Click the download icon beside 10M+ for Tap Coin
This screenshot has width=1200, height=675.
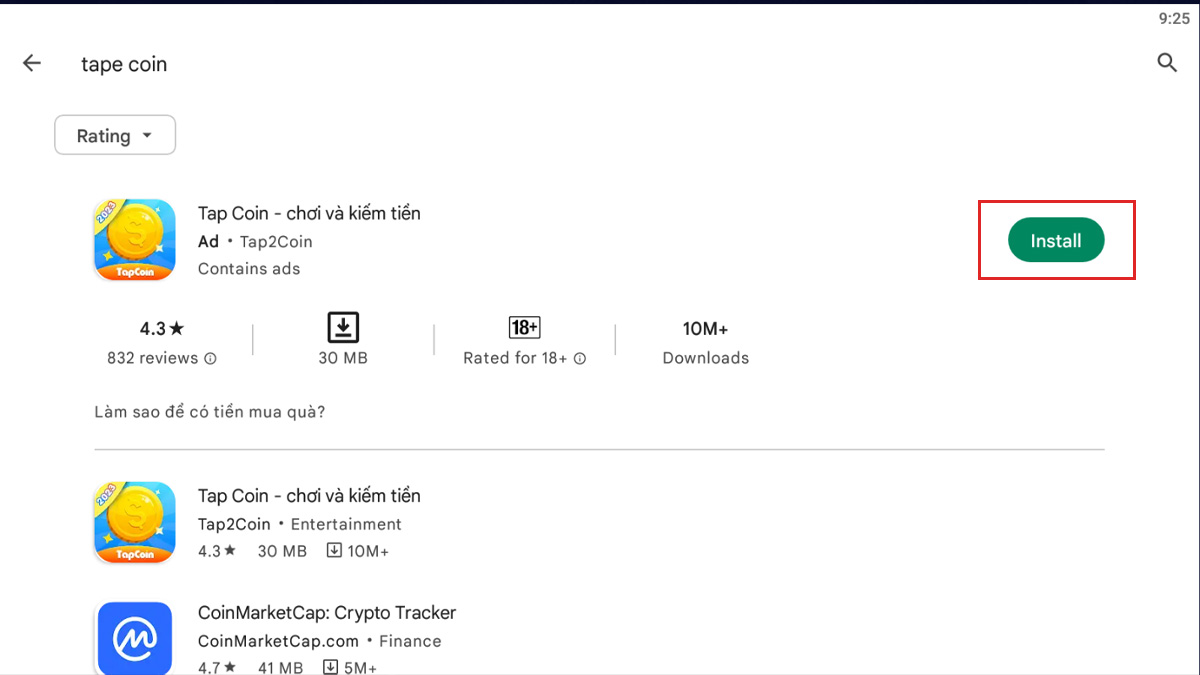(x=334, y=550)
